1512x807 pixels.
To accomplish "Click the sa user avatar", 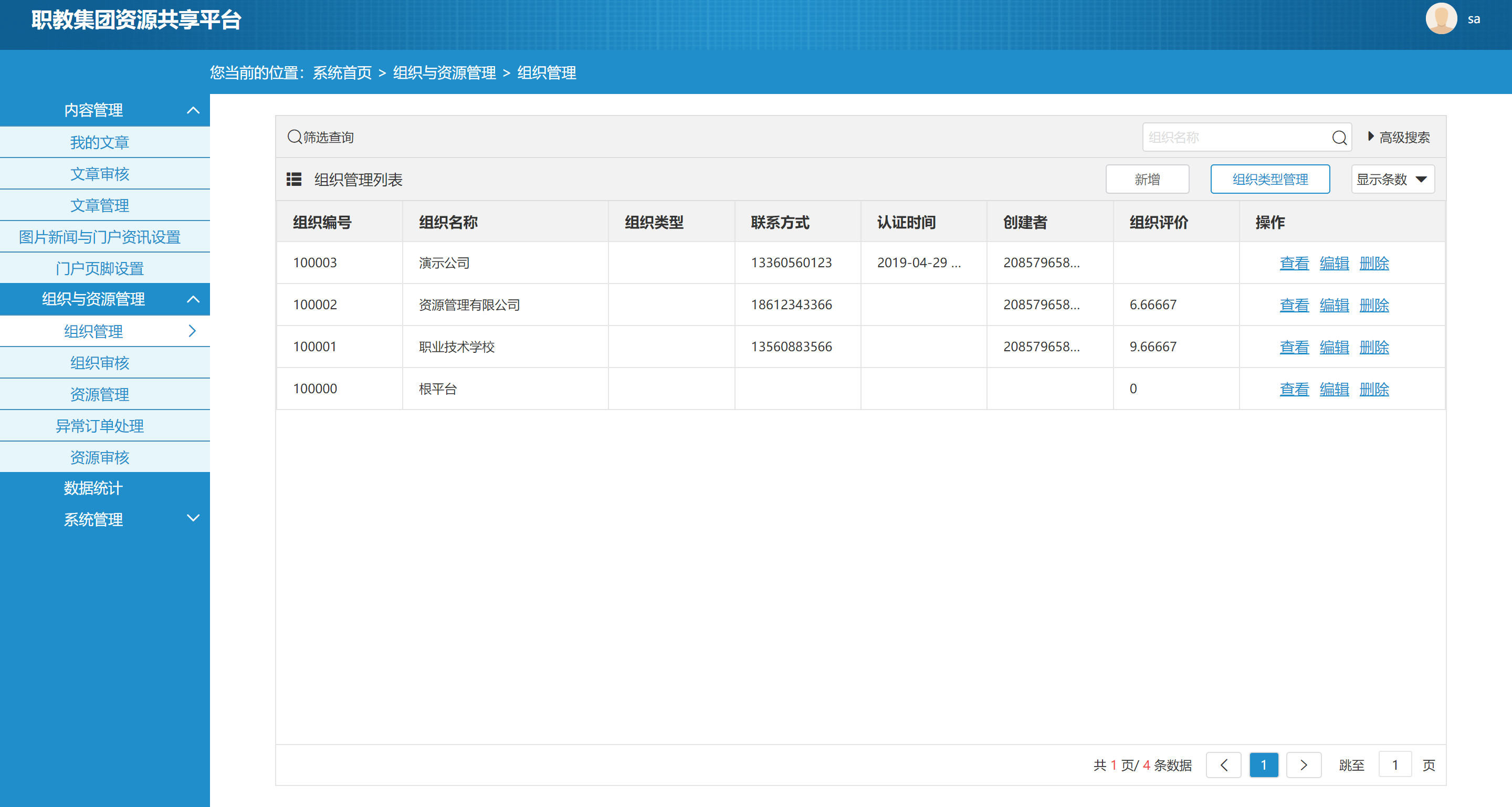I will click(x=1441, y=19).
